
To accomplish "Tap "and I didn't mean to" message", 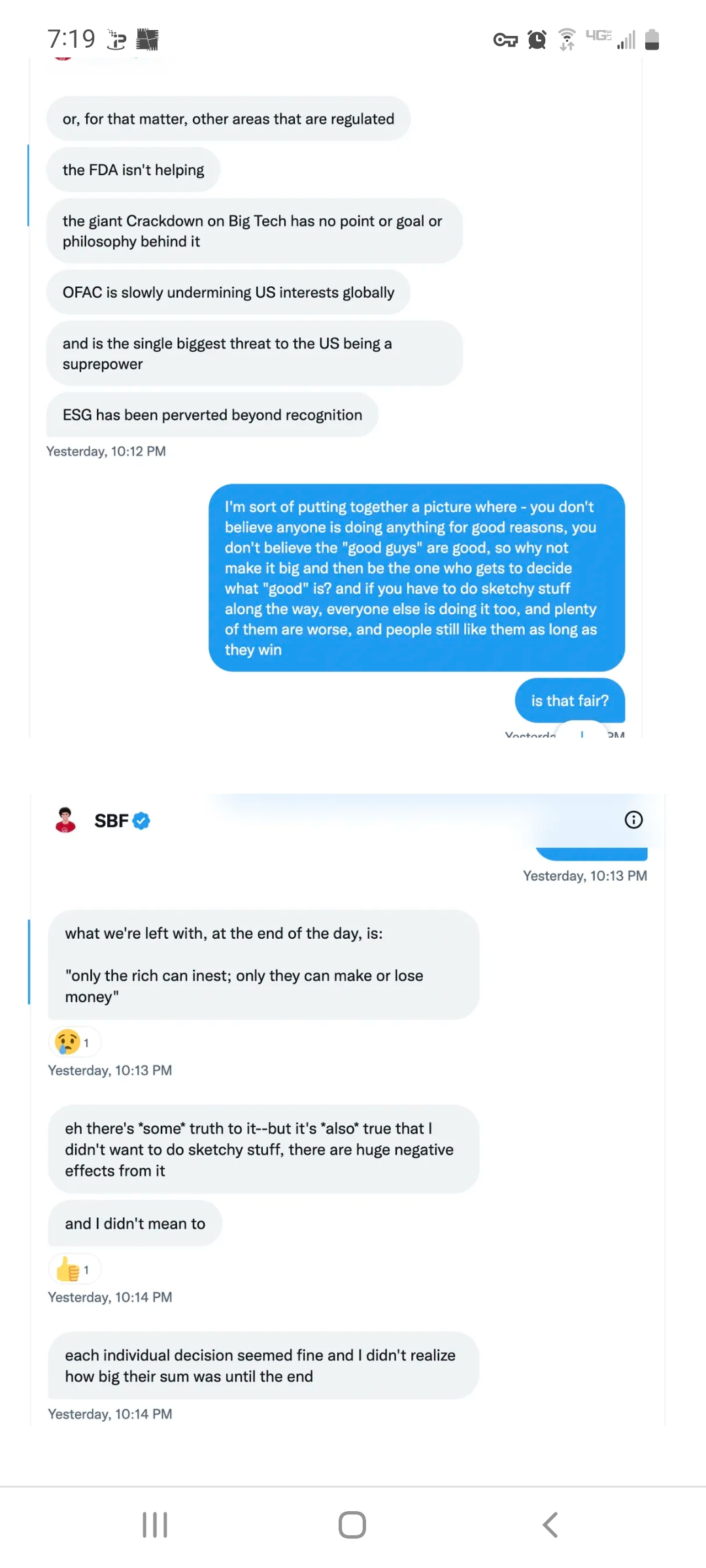I will pos(135,1223).
